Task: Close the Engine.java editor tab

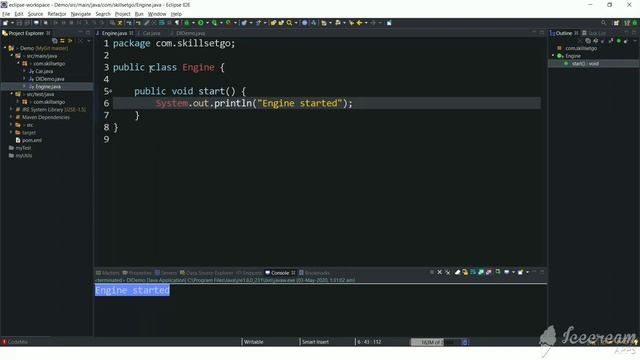Action: [131, 33]
